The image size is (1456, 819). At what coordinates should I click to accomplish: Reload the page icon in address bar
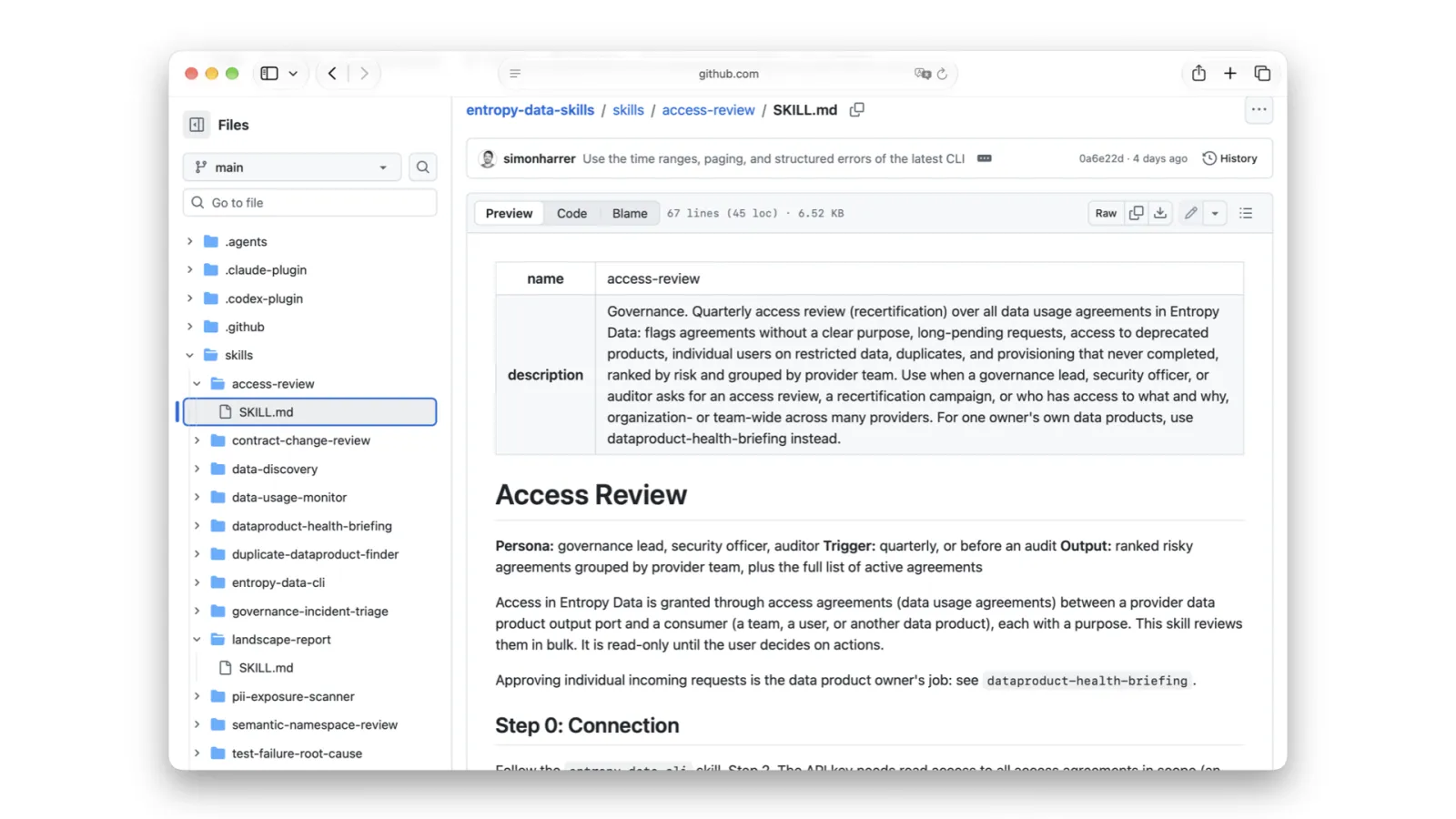click(942, 74)
